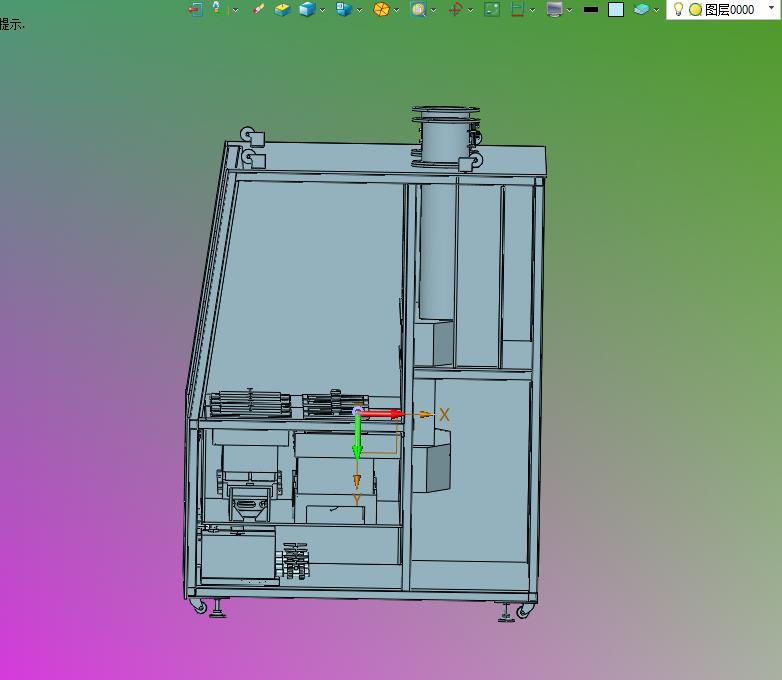Screen dimensions: 782x680
Task: Click the red section/dimension bracket icon
Action: pos(518,9)
